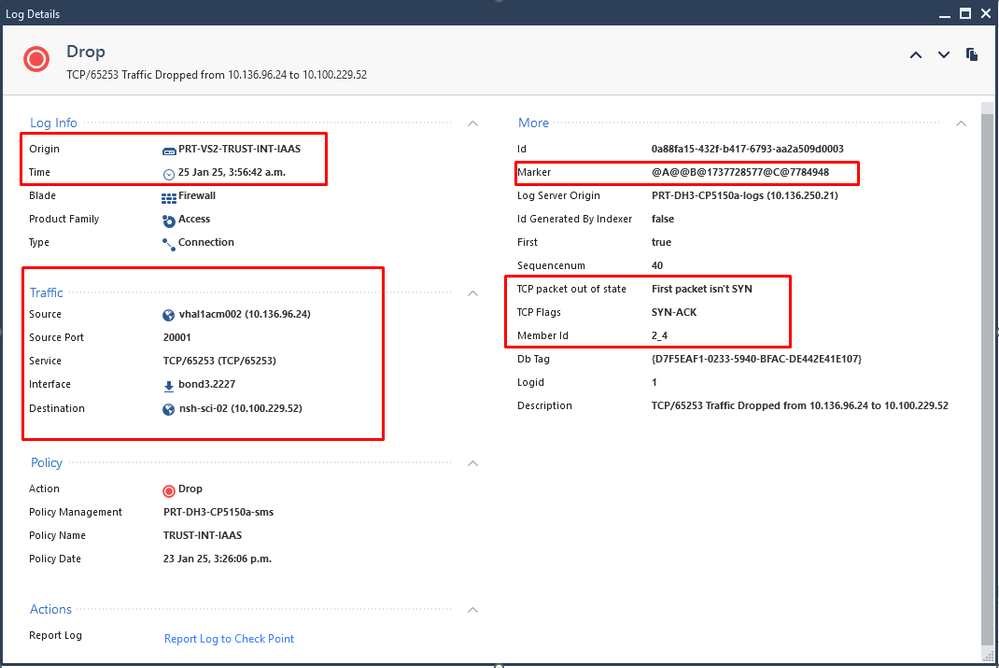The height and width of the screenshot is (668, 999).
Task: Click the bond3.2227 interface icon
Action: pos(169,385)
